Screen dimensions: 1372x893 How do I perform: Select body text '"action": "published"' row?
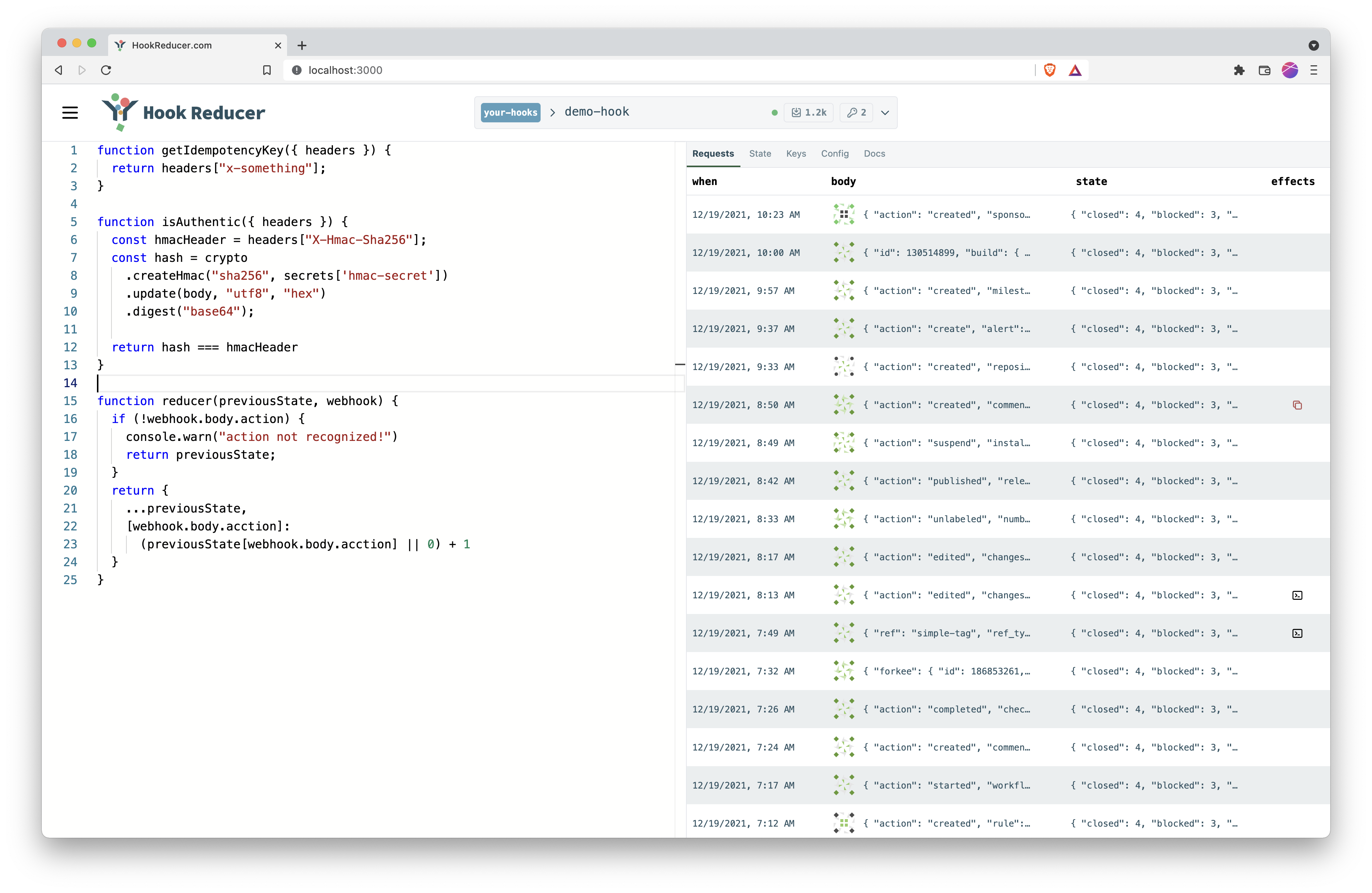(947, 481)
